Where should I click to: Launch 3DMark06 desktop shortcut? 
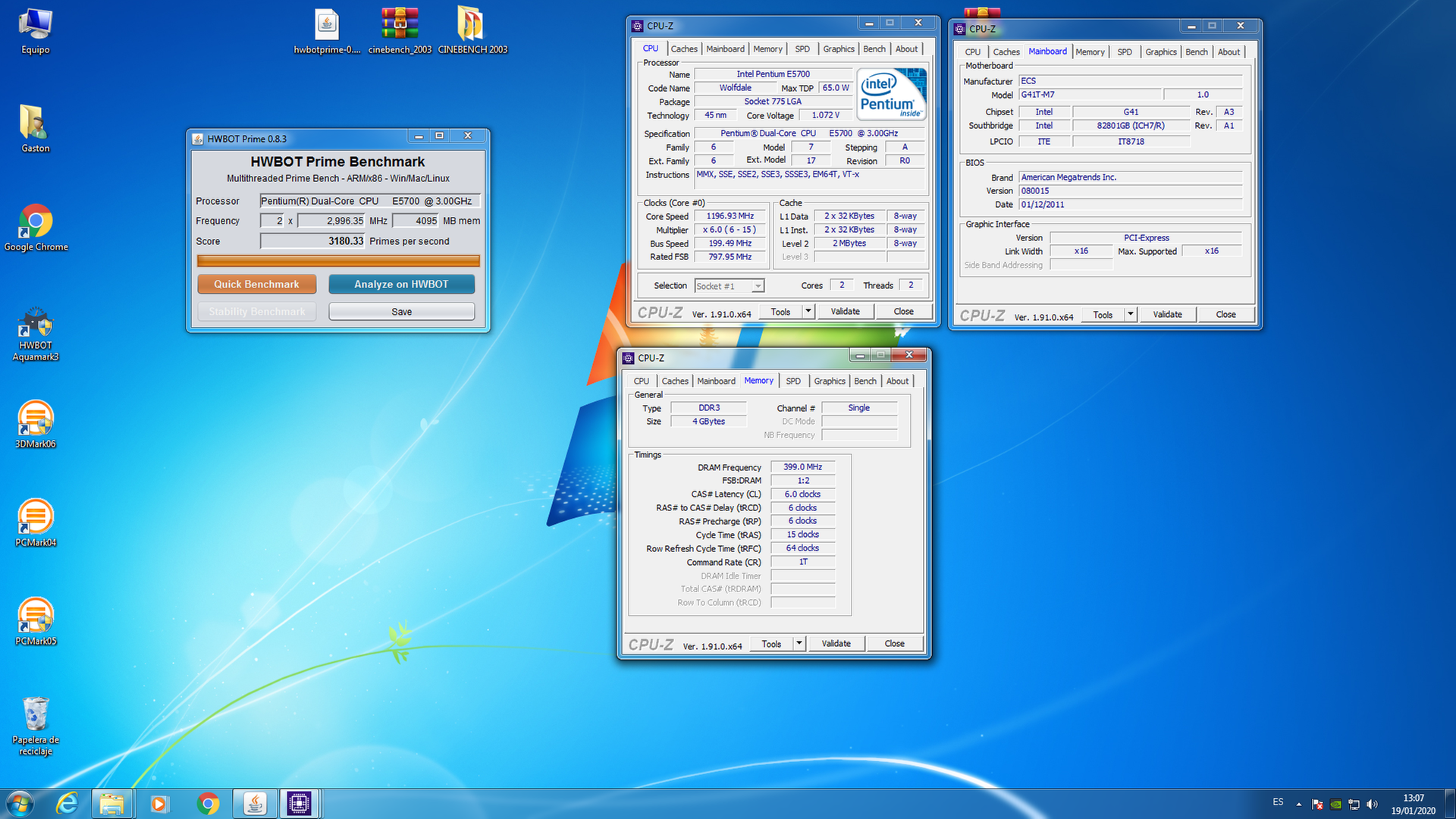pos(35,425)
